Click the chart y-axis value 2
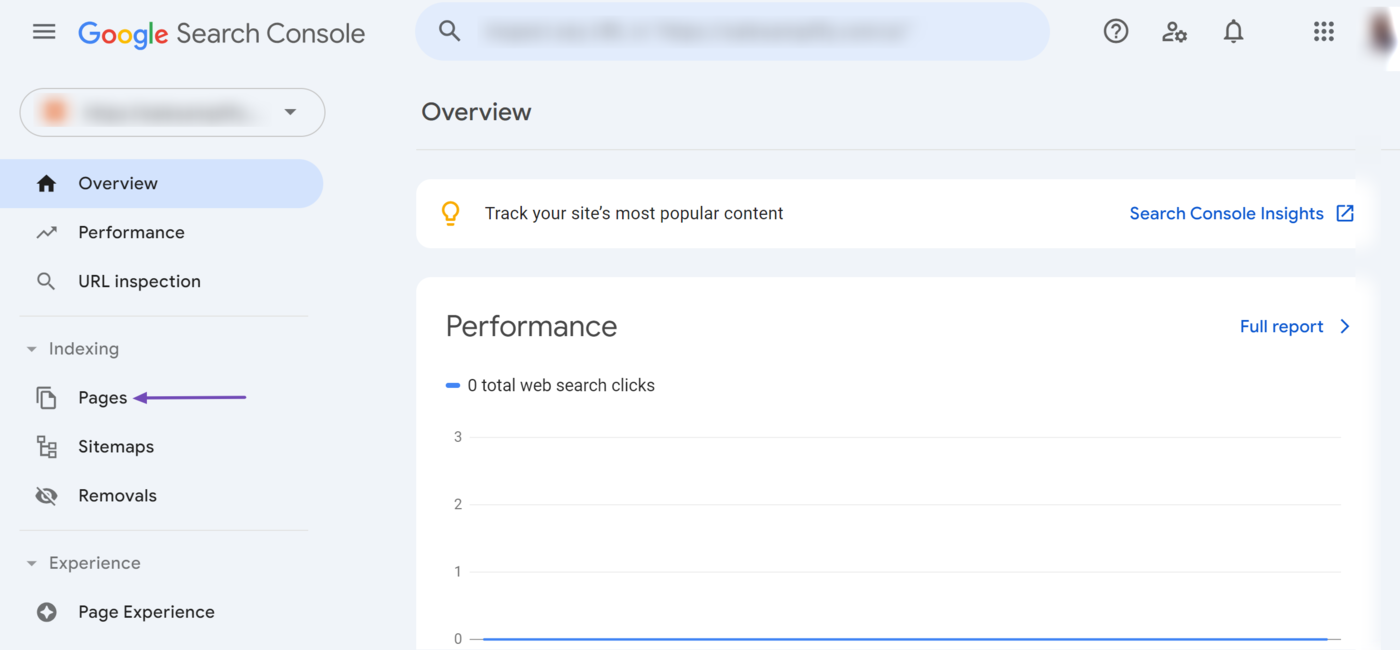This screenshot has height=650, width=1400. click(x=458, y=504)
